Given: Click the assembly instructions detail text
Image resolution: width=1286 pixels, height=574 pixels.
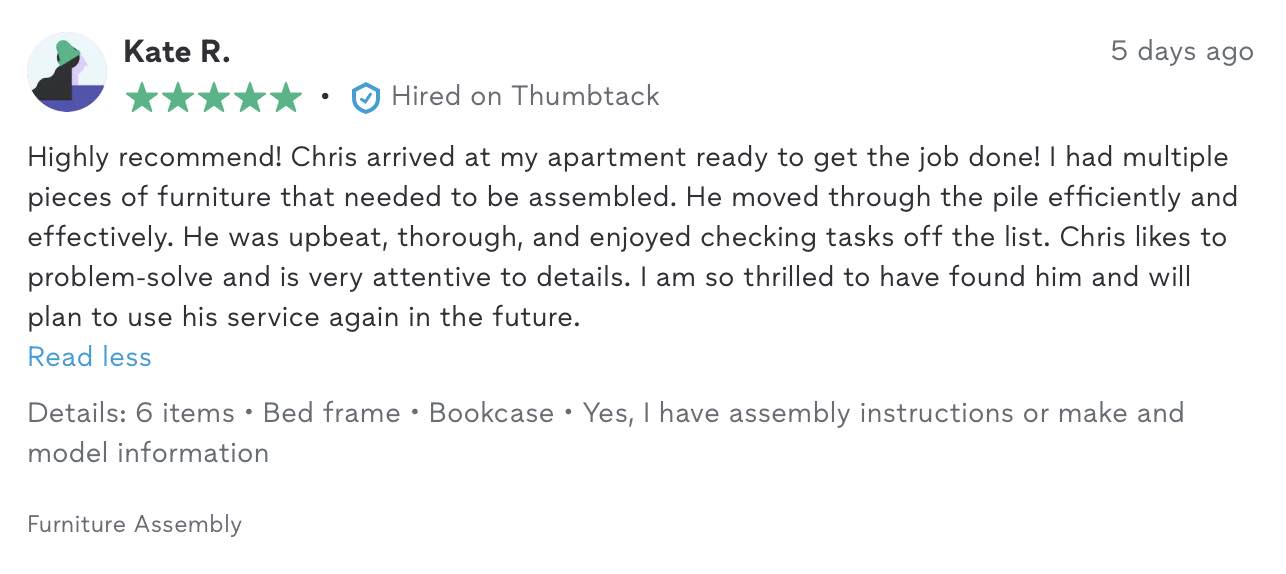Looking at the screenshot, I should click(x=883, y=413).
